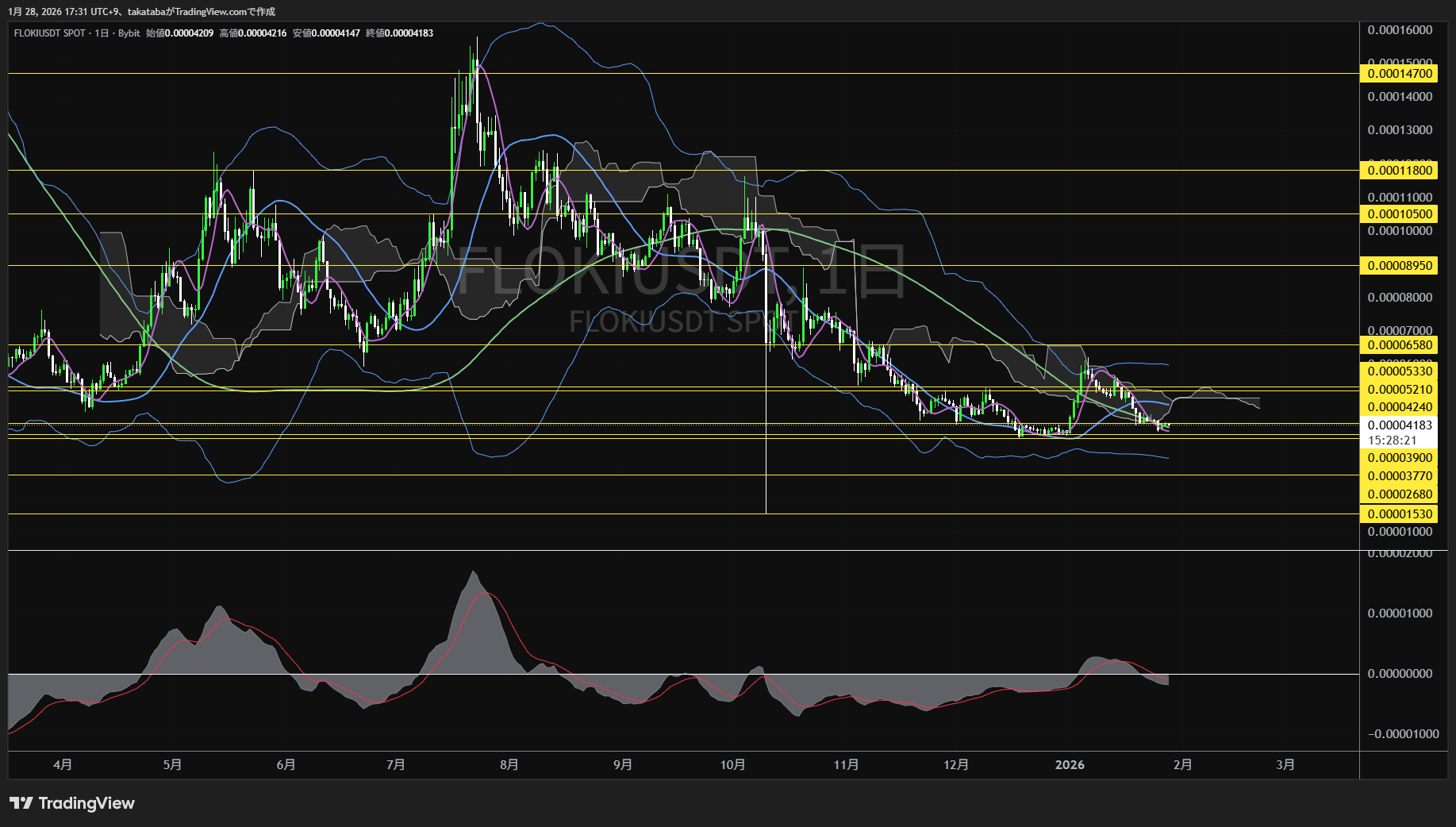Click the closing price value 終値 in header
This screenshot has height=827, width=1456.
pyautogui.click(x=409, y=33)
